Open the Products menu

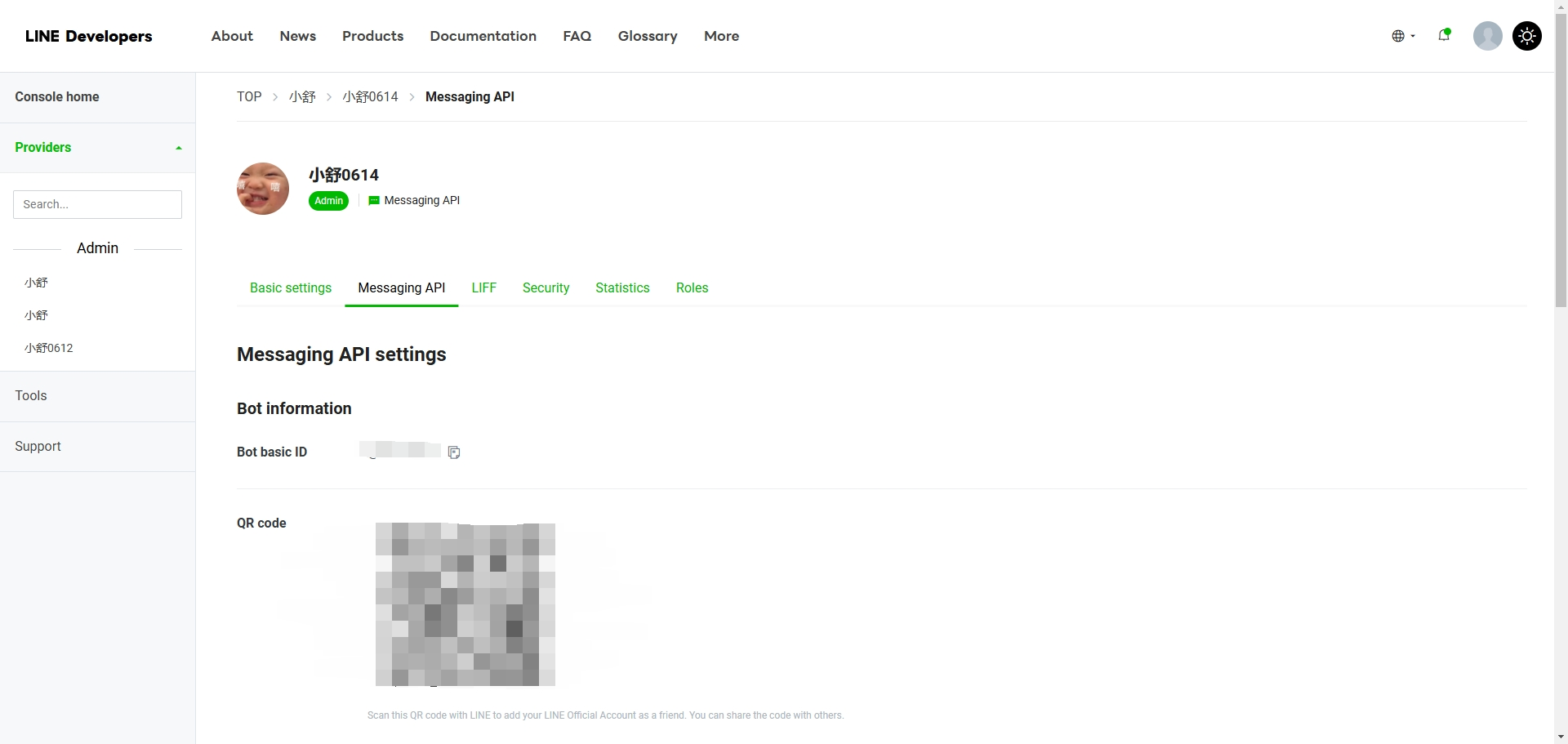[x=372, y=36]
